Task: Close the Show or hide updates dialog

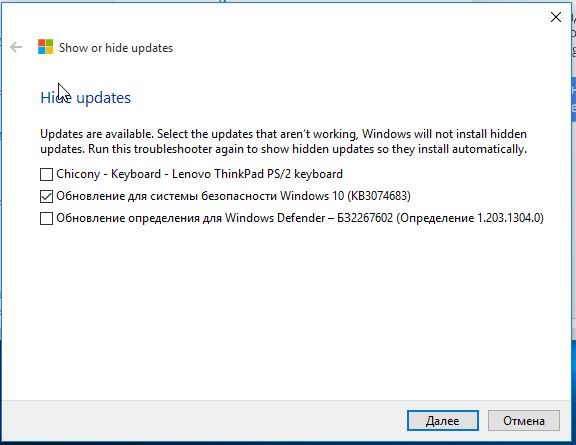Action: pos(556,17)
